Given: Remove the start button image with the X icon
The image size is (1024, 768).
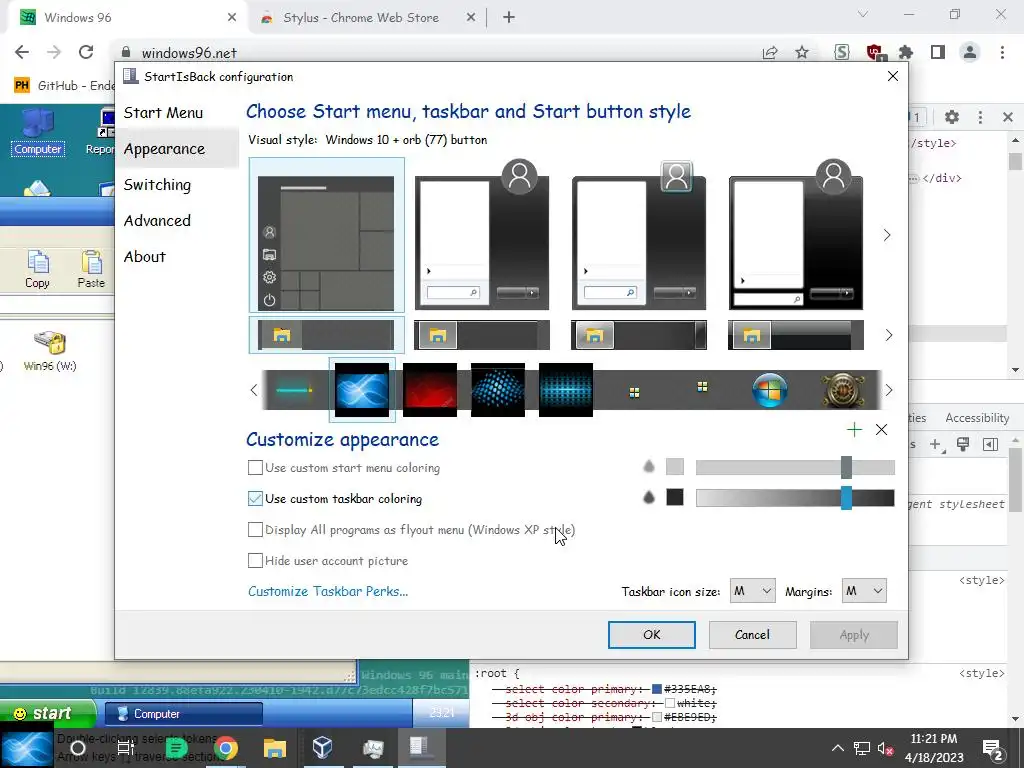Looking at the screenshot, I should pyautogui.click(x=882, y=429).
